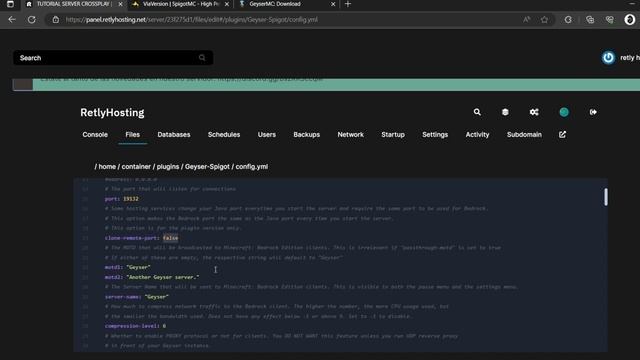Click the editor vertical scrollbar thumb
The width and height of the screenshot is (640, 360).
[606, 197]
